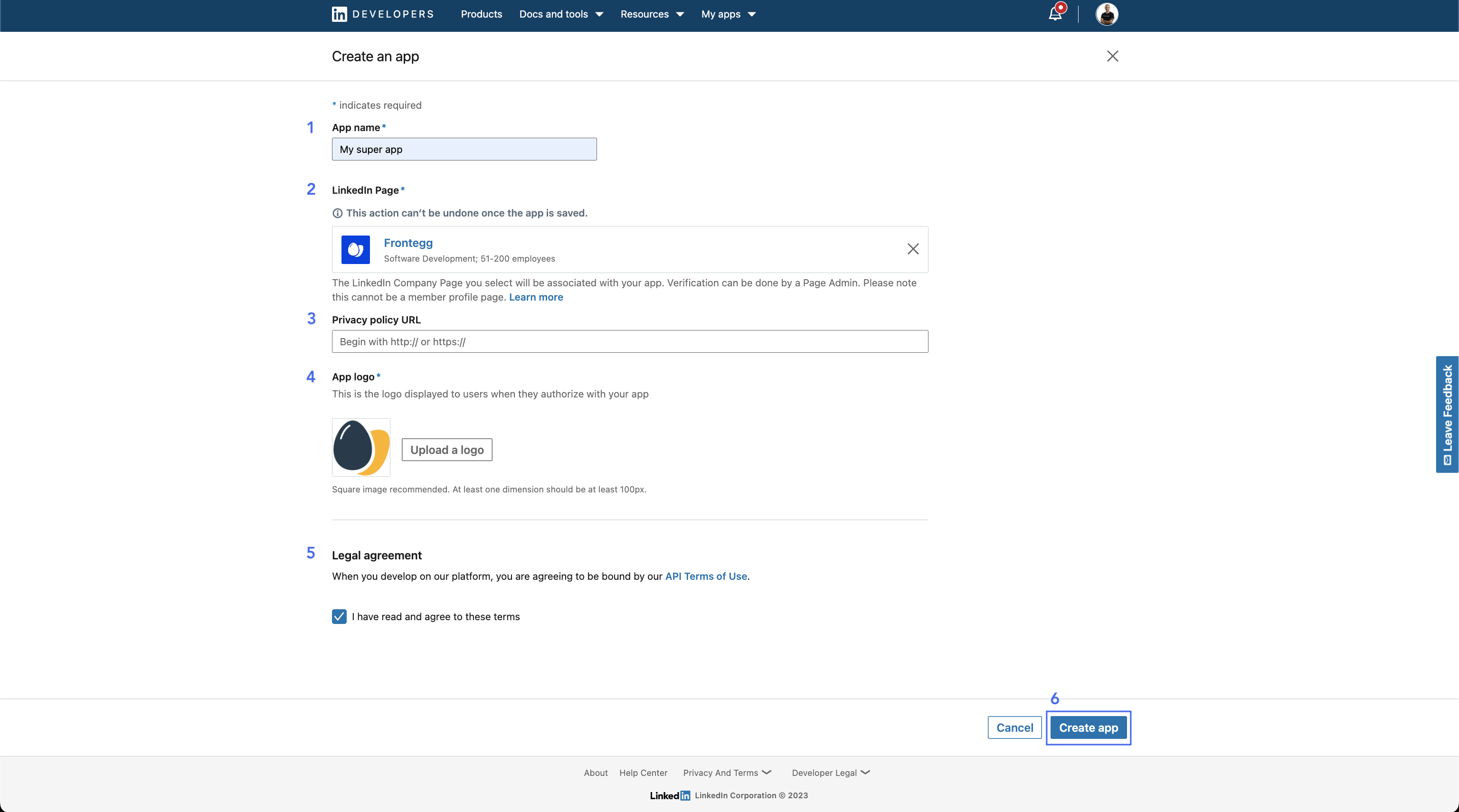Expand Developer Legal in footer
Screen dimensions: 1459x812
click(x=831, y=773)
